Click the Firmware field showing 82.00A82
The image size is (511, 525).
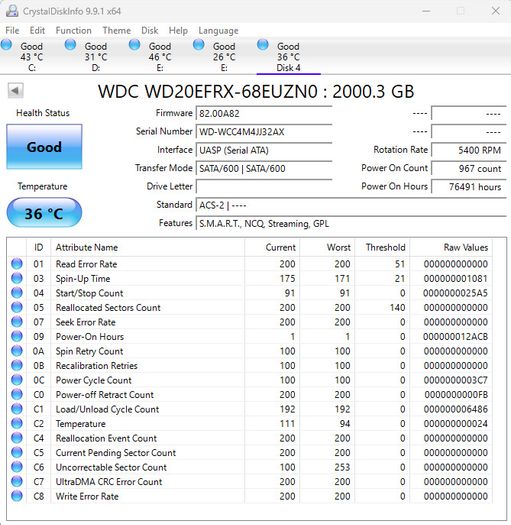pyautogui.click(x=264, y=113)
